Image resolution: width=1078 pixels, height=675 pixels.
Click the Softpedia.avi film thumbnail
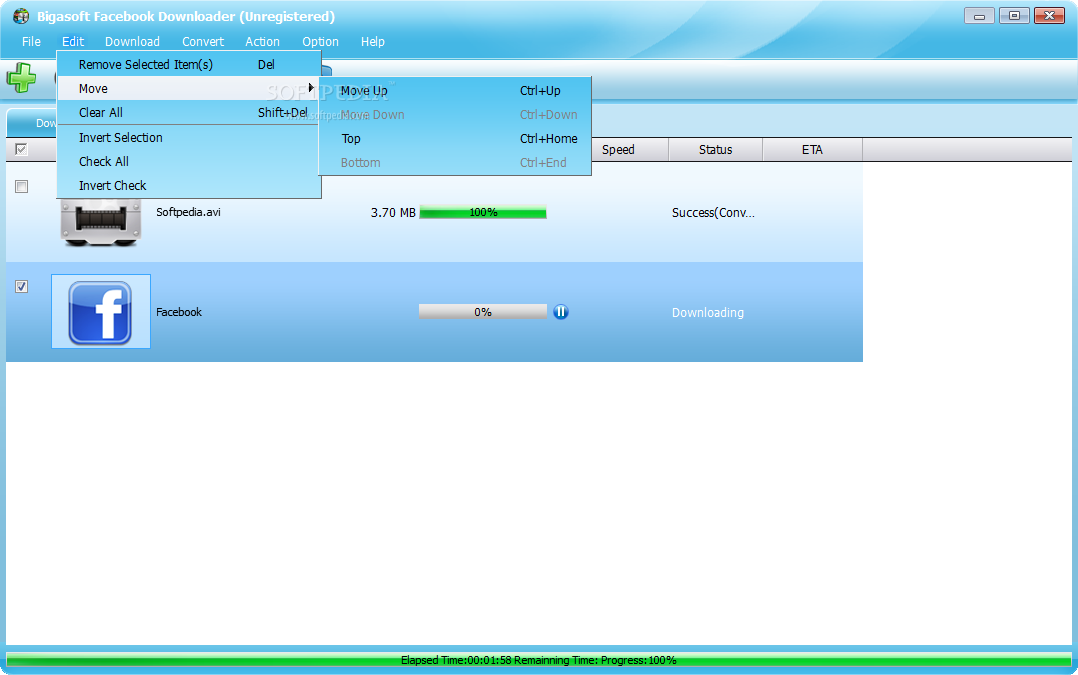click(101, 222)
